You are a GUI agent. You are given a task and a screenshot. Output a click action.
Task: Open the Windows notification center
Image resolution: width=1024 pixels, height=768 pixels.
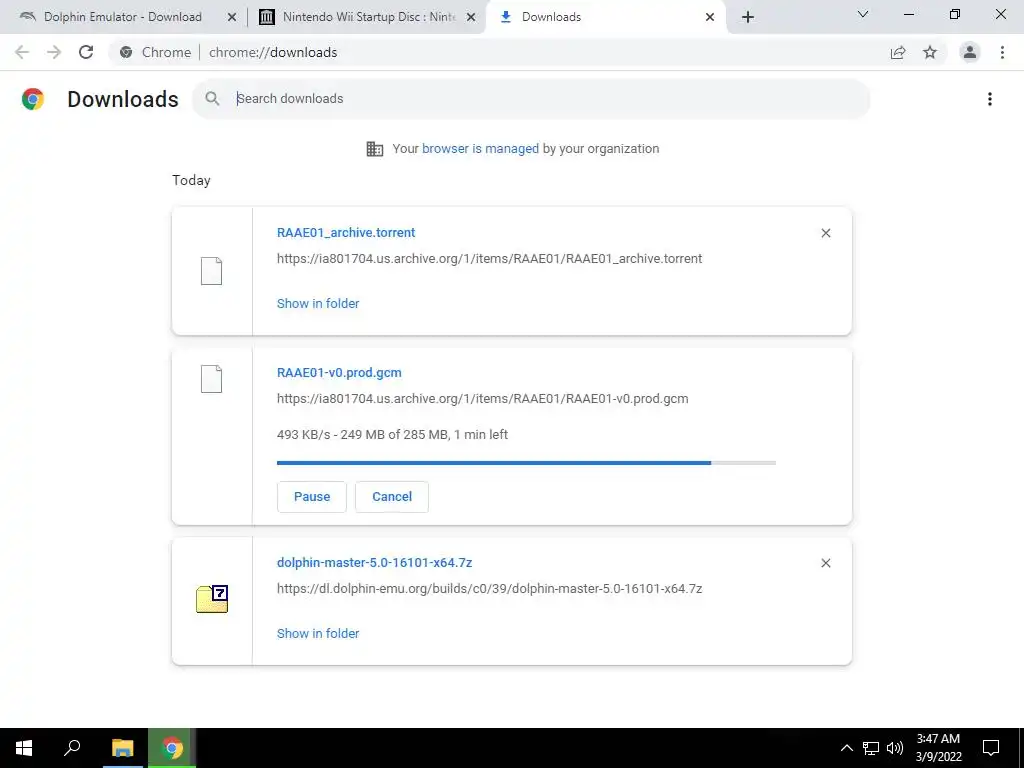pos(991,748)
